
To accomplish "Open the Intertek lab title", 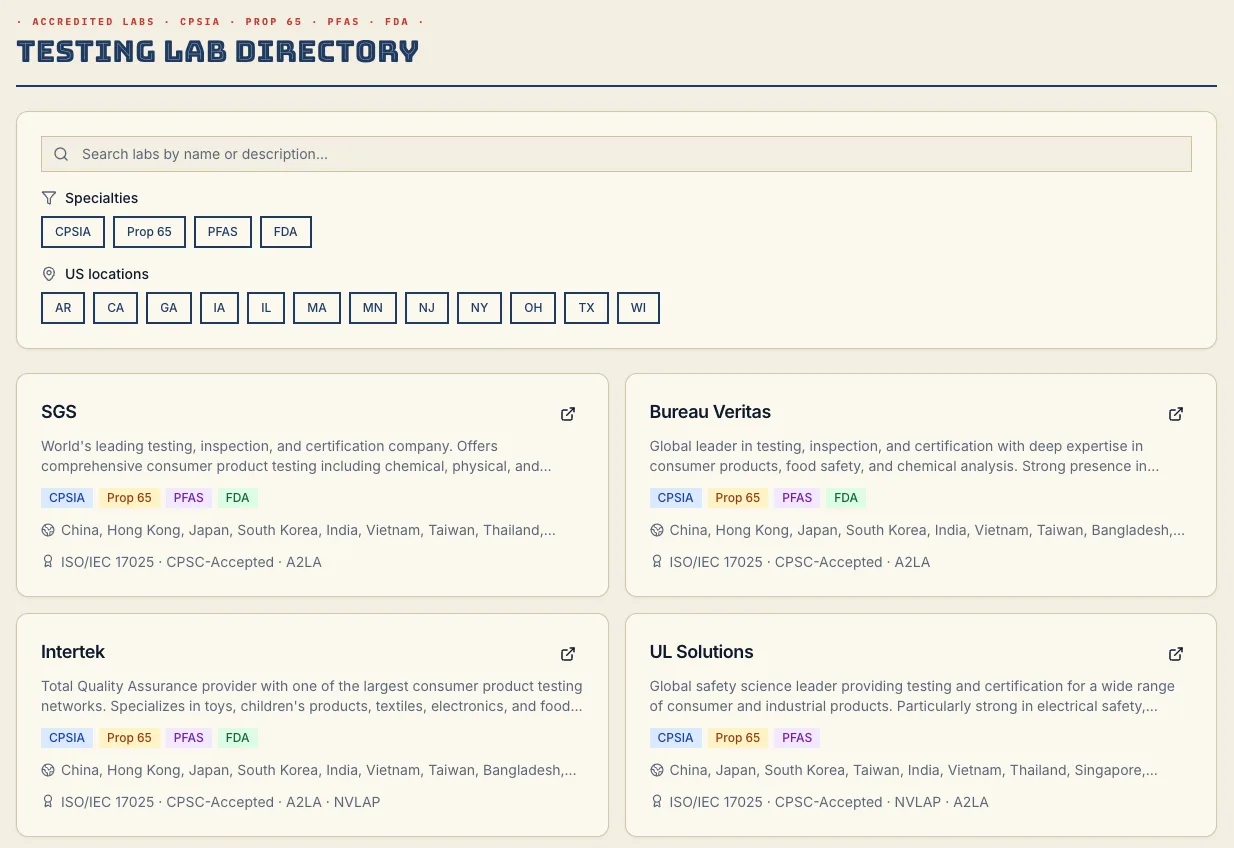I will click(x=73, y=652).
